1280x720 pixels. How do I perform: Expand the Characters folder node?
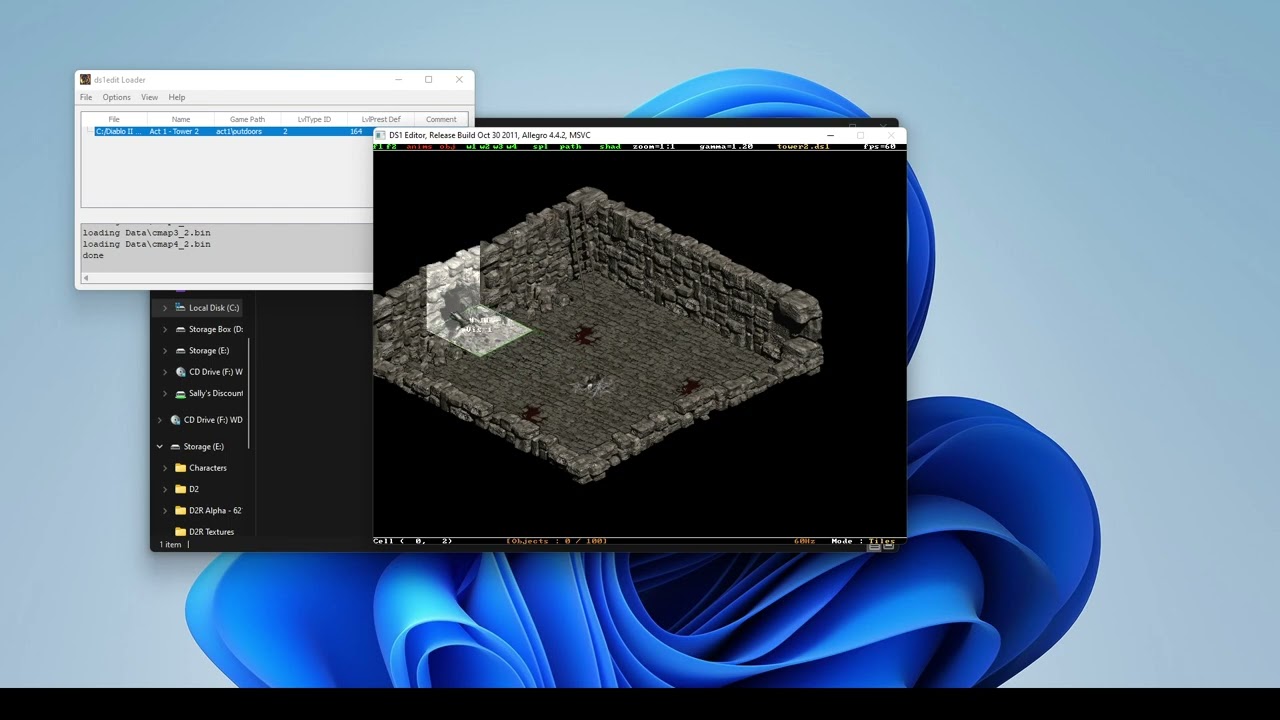[165, 468]
